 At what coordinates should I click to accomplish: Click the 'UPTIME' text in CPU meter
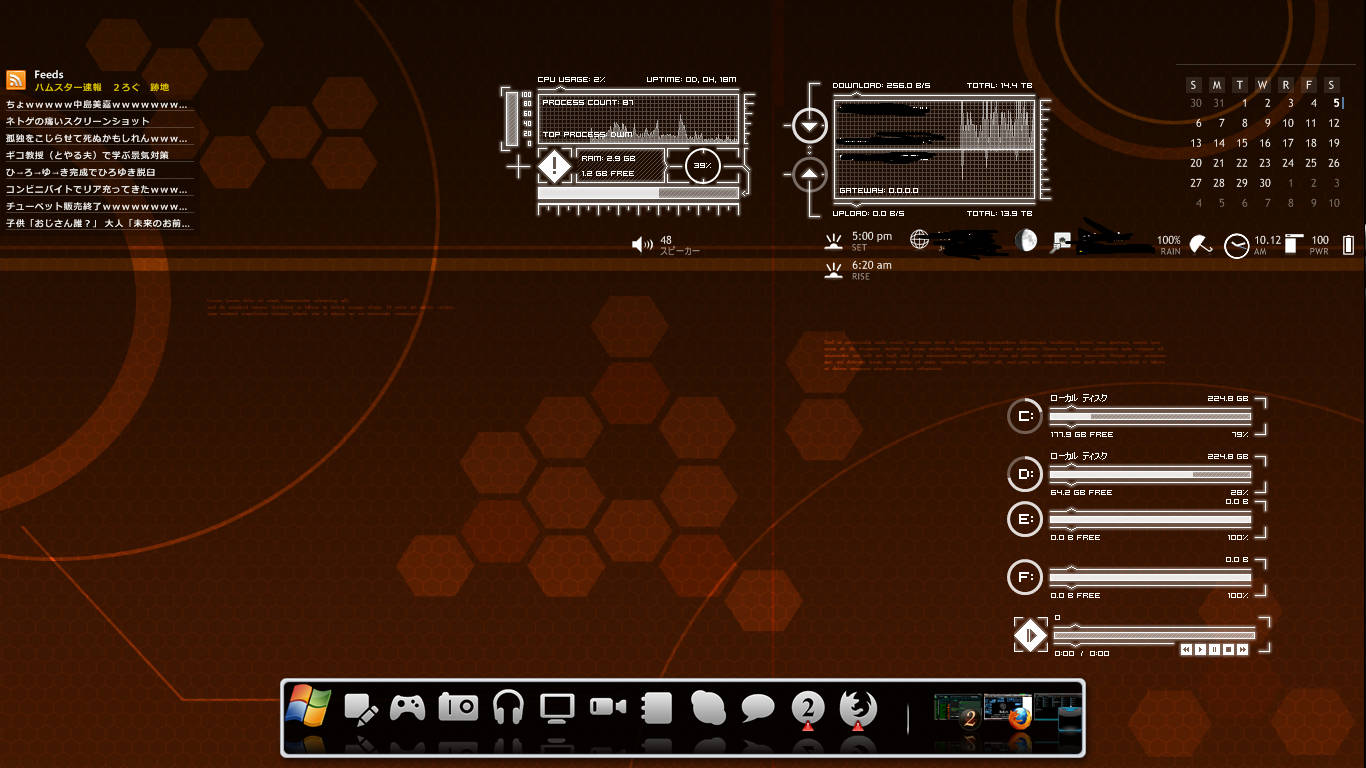pyautogui.click(x=692, y=80)
